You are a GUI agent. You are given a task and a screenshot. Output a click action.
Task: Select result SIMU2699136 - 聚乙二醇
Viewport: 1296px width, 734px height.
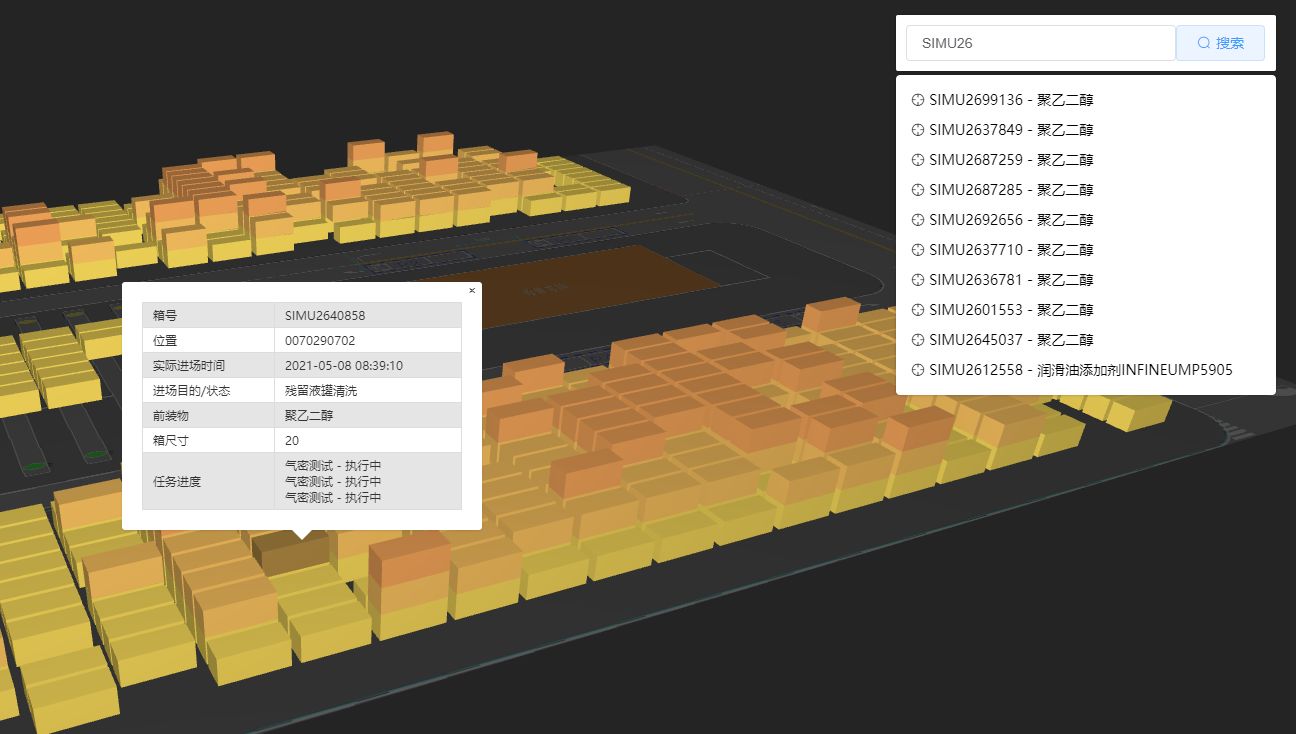coord(1085,100)
